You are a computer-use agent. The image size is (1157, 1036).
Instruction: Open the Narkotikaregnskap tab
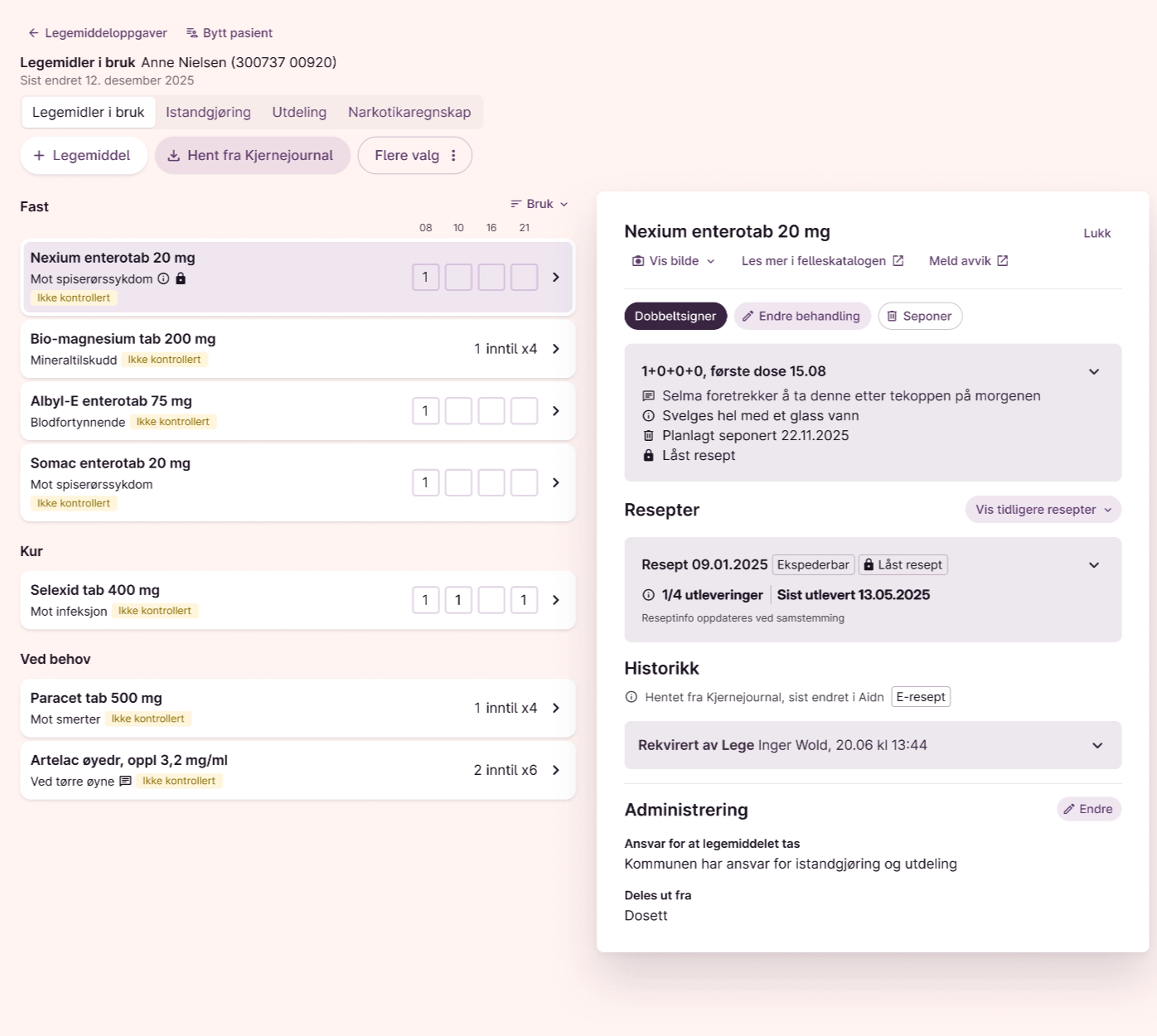click(409, 113)
